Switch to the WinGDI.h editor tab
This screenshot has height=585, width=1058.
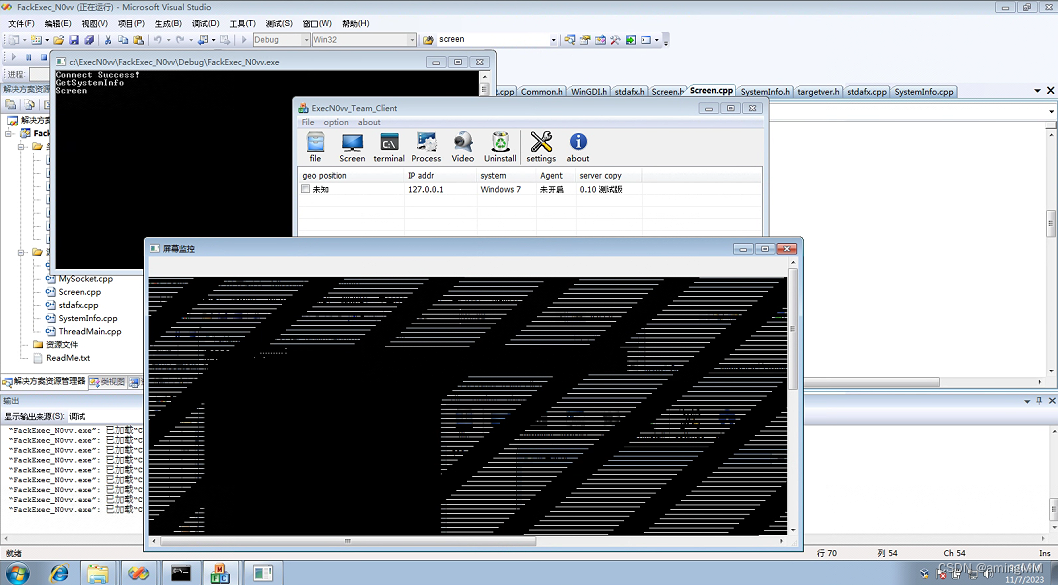pyautogui.click(x=588, y=92)
